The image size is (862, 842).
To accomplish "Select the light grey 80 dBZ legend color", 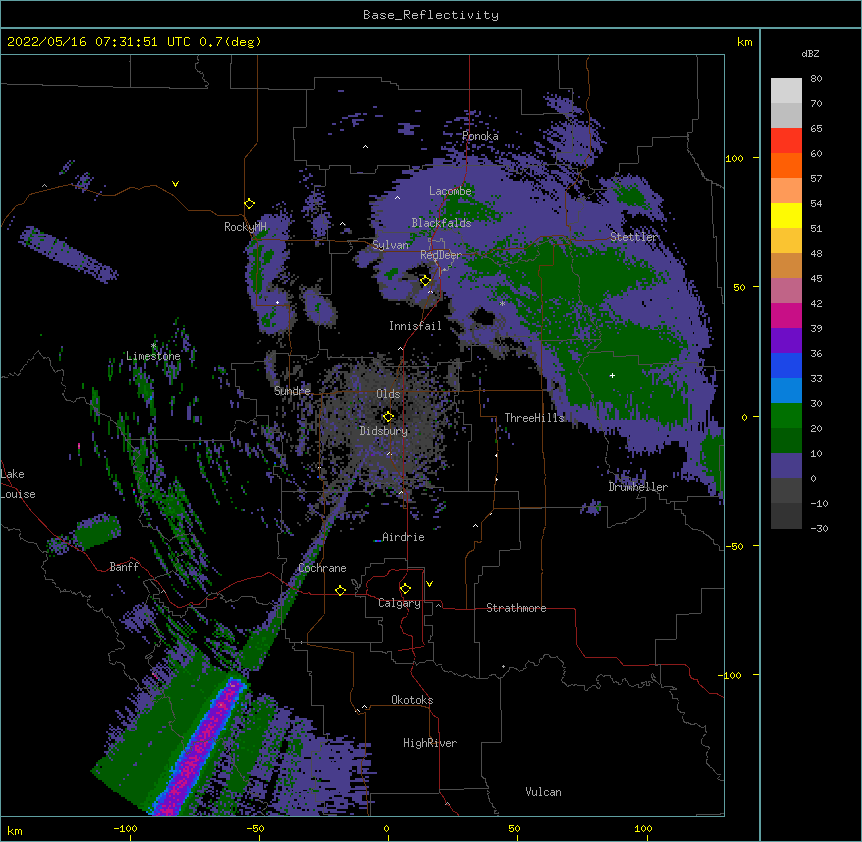I will pyautogui.click(x=786, y=91).
